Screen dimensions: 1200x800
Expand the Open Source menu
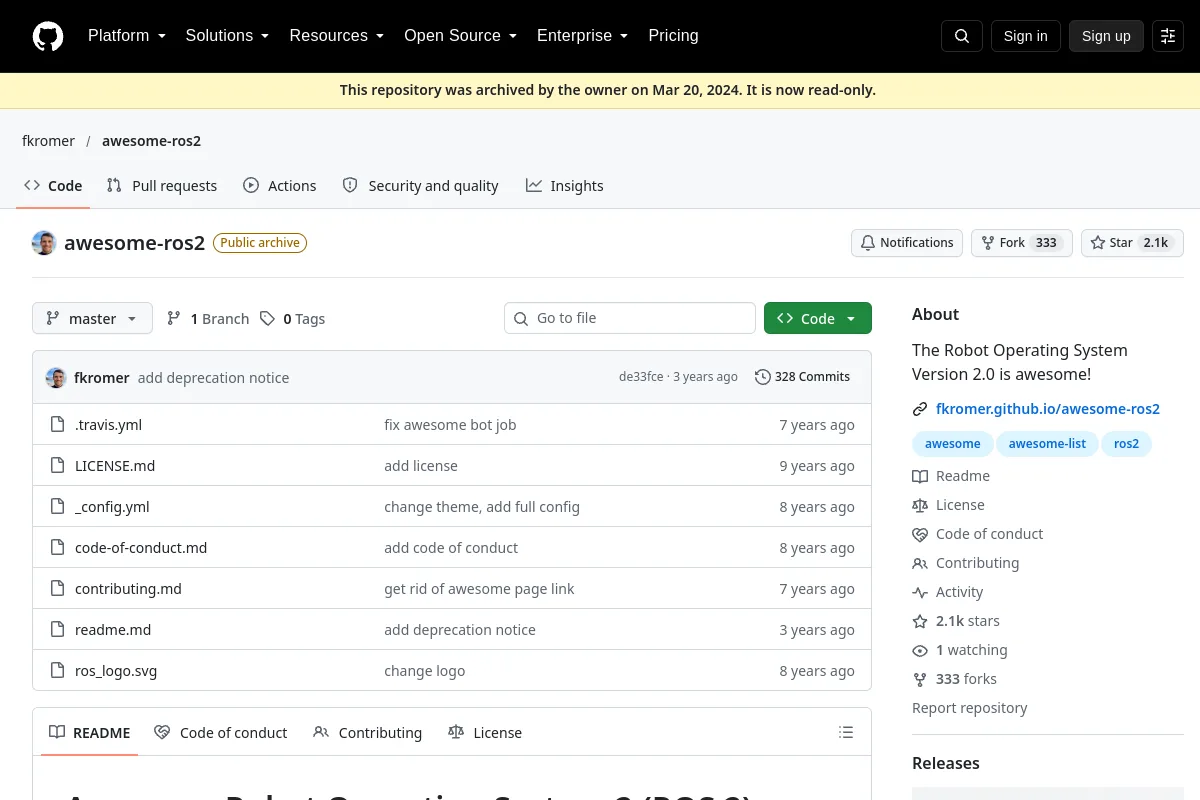coord(460,36)
